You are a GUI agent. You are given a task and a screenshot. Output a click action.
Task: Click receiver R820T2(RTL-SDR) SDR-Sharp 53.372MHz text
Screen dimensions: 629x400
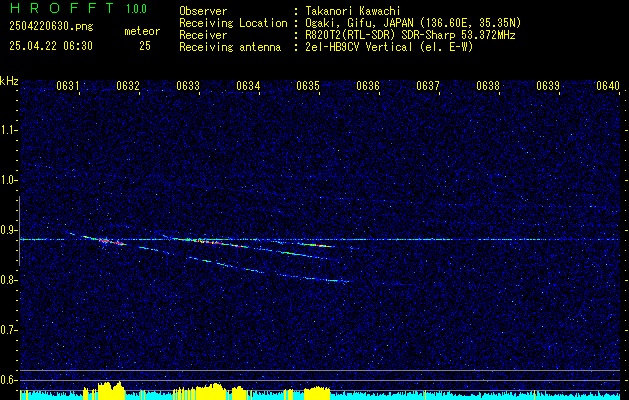(410, 35)
